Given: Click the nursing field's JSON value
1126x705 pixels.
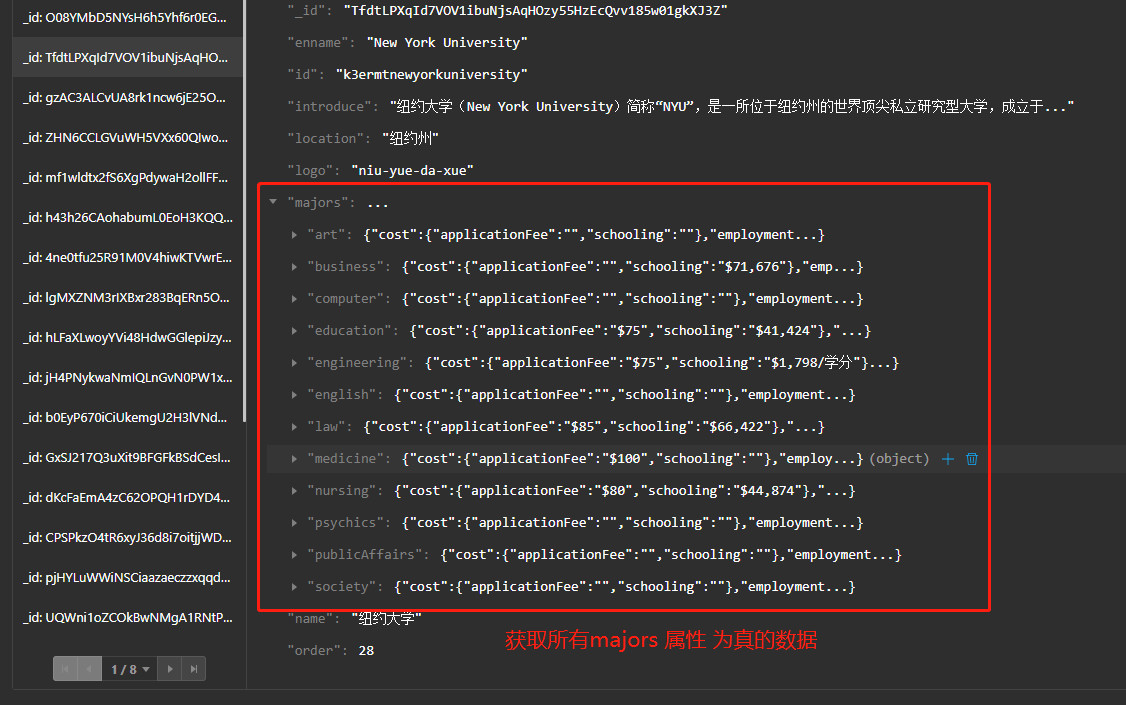Looking at the screenshot, I should click(625, 491).
